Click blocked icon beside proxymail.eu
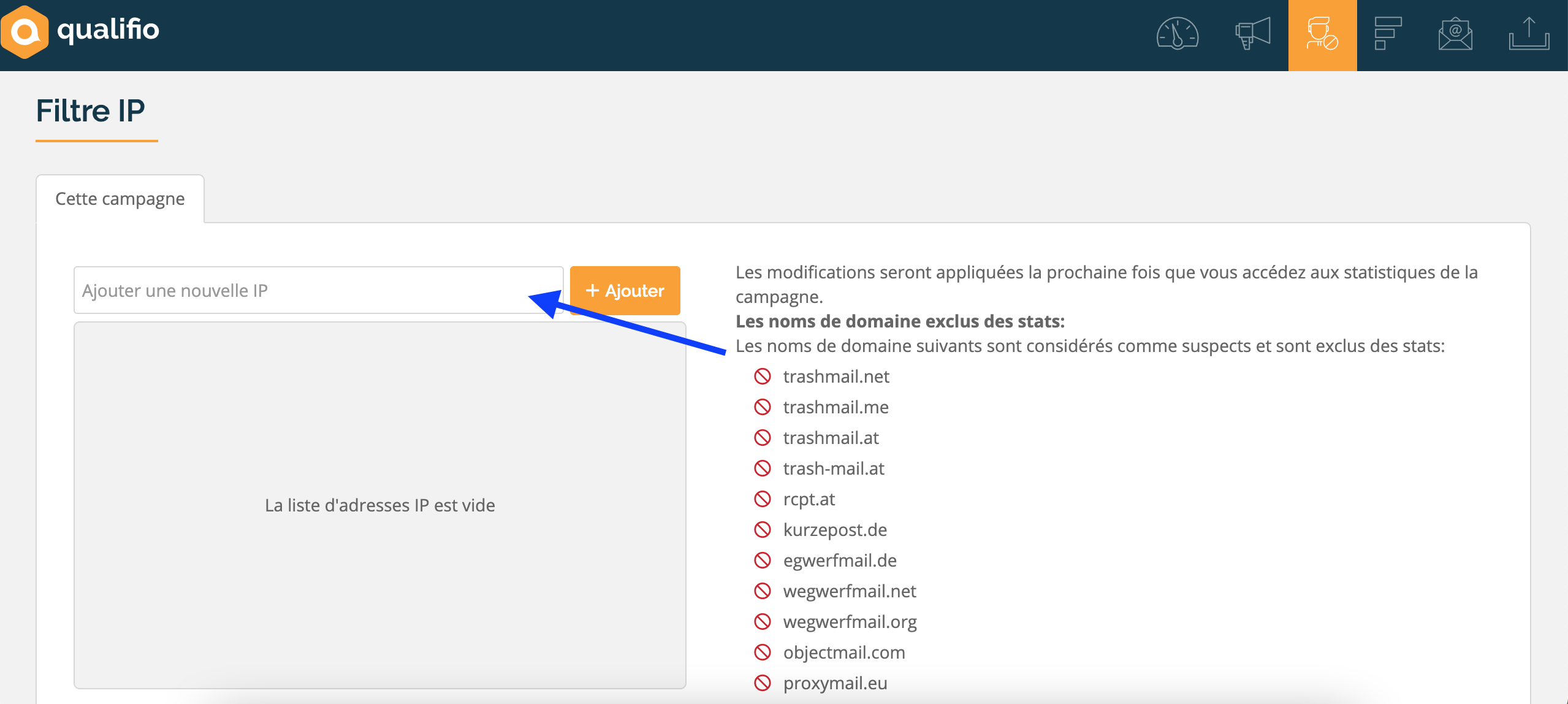Screen dimensions: 1568x704 [x=762, y=683]
